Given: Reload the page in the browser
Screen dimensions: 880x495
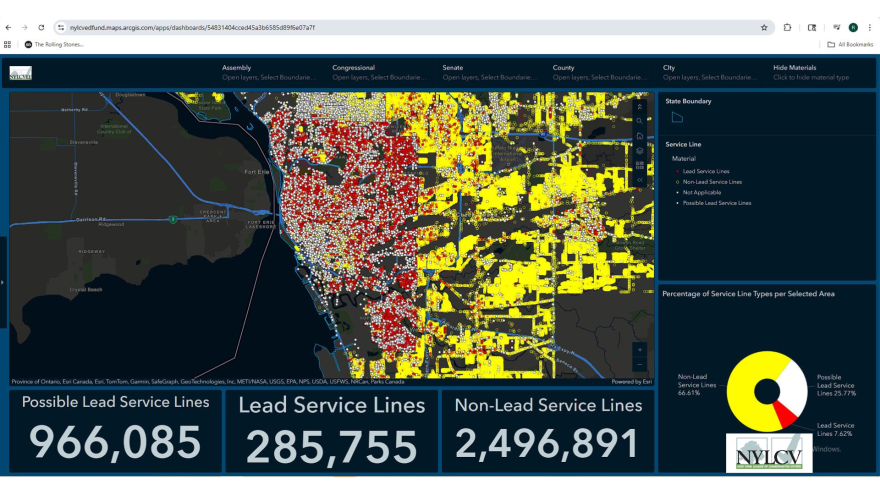Looking at the screenshot, I should [x=41, y=27].
